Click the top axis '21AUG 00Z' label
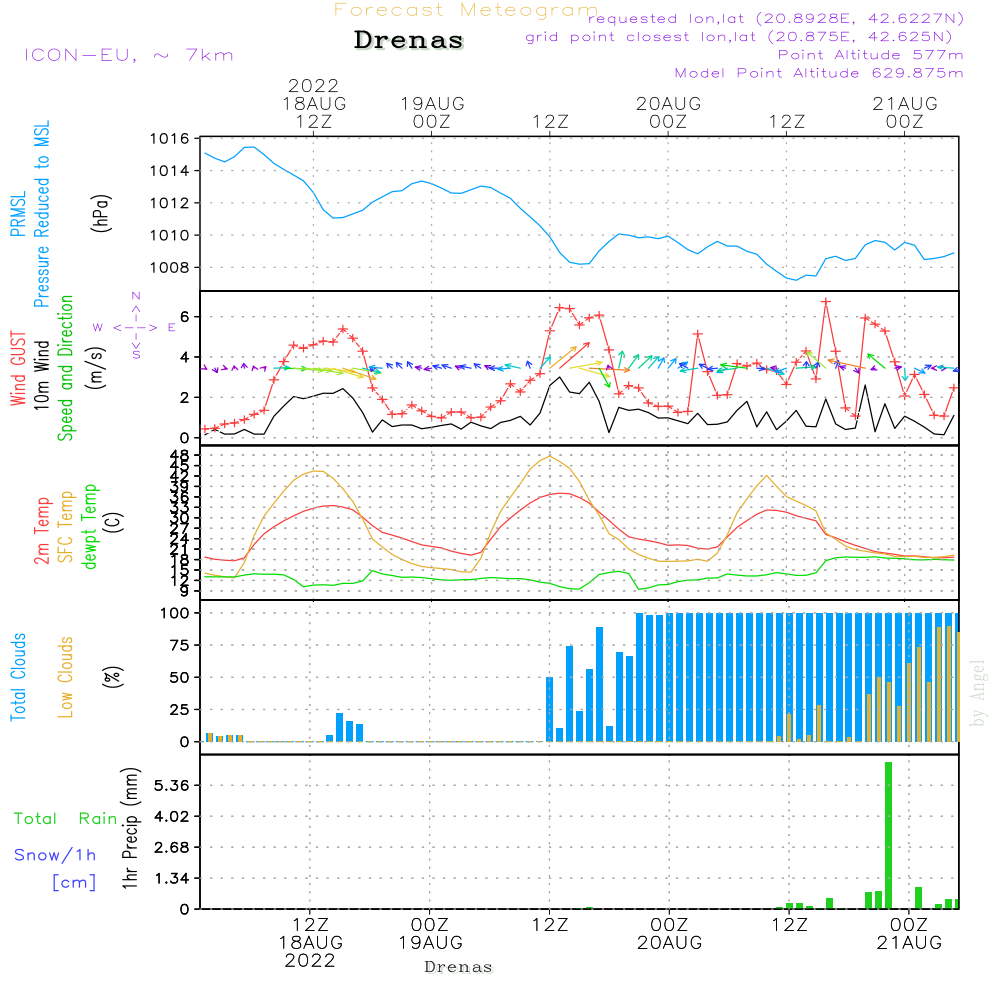 coord(905,112)
